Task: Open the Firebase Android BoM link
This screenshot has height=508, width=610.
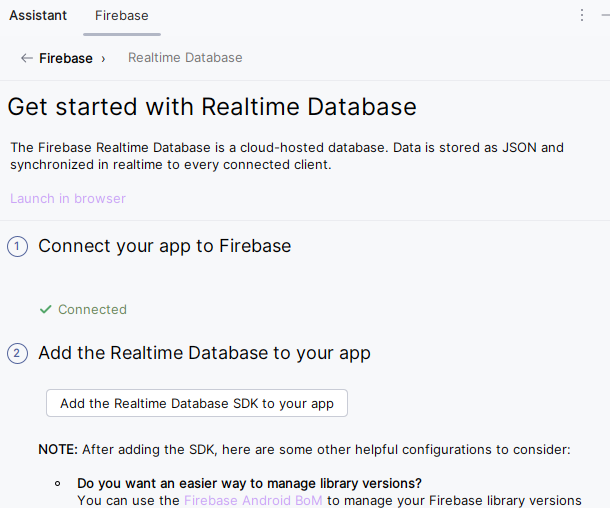Action: tap(253, 500)
